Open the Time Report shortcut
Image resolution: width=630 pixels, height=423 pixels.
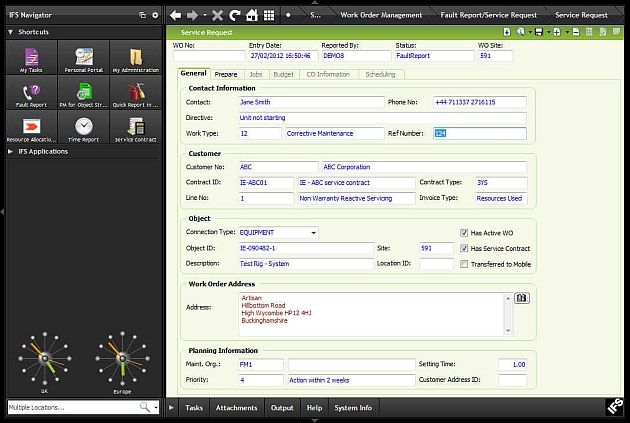pos(84,127)
